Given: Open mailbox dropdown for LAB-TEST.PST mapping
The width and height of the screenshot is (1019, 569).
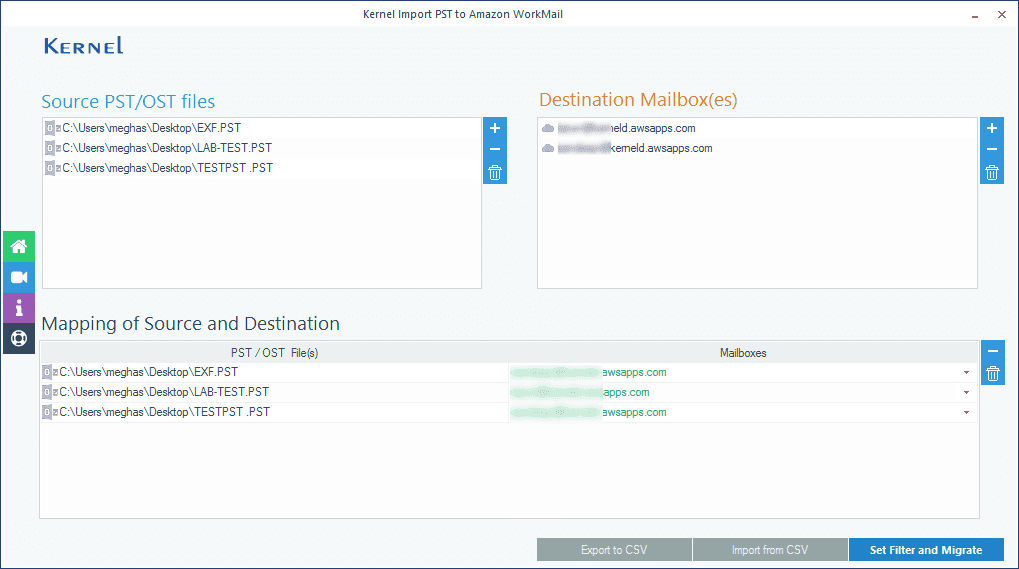Looking at the screenshot, I should 966,393.
